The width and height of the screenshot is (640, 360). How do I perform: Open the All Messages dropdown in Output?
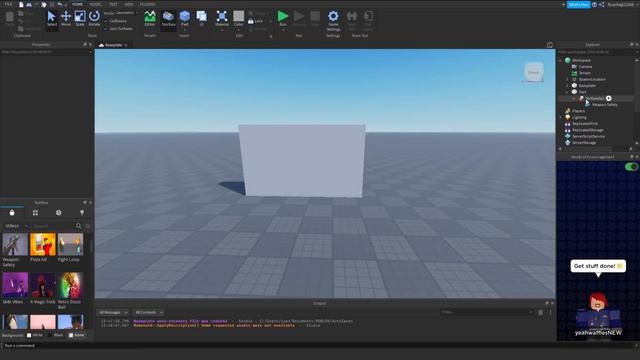(x=113, y=312)
